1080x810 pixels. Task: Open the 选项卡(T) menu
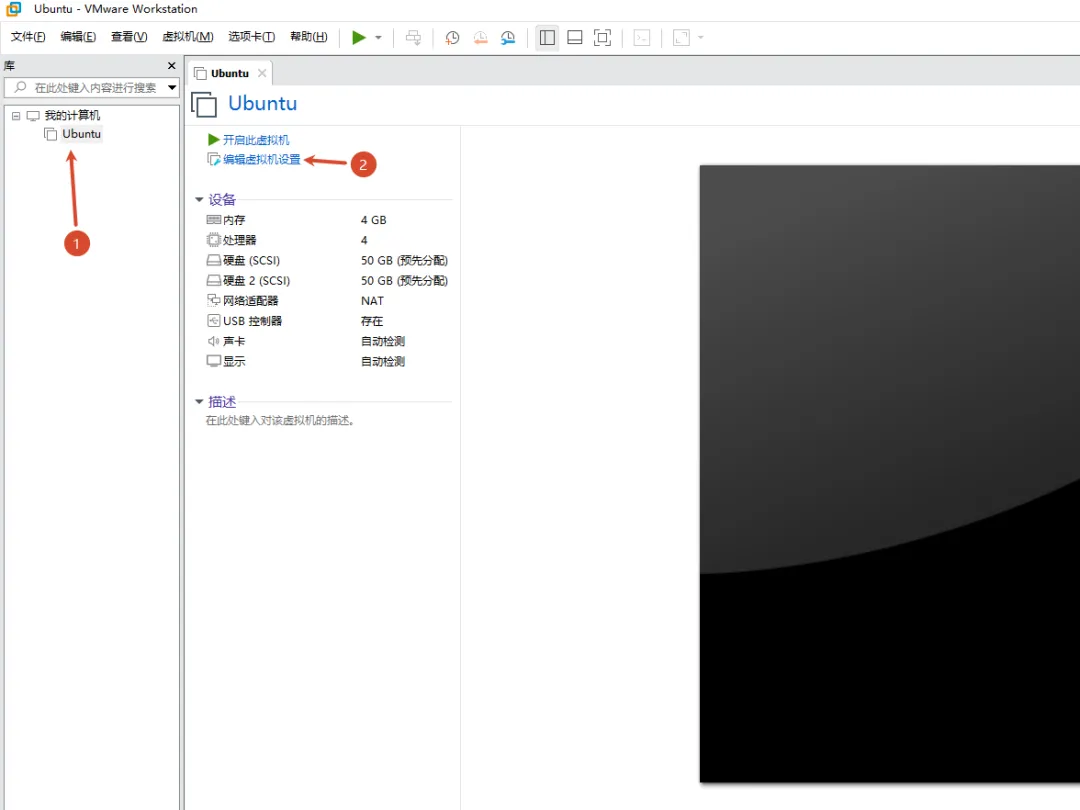[251, 37]
